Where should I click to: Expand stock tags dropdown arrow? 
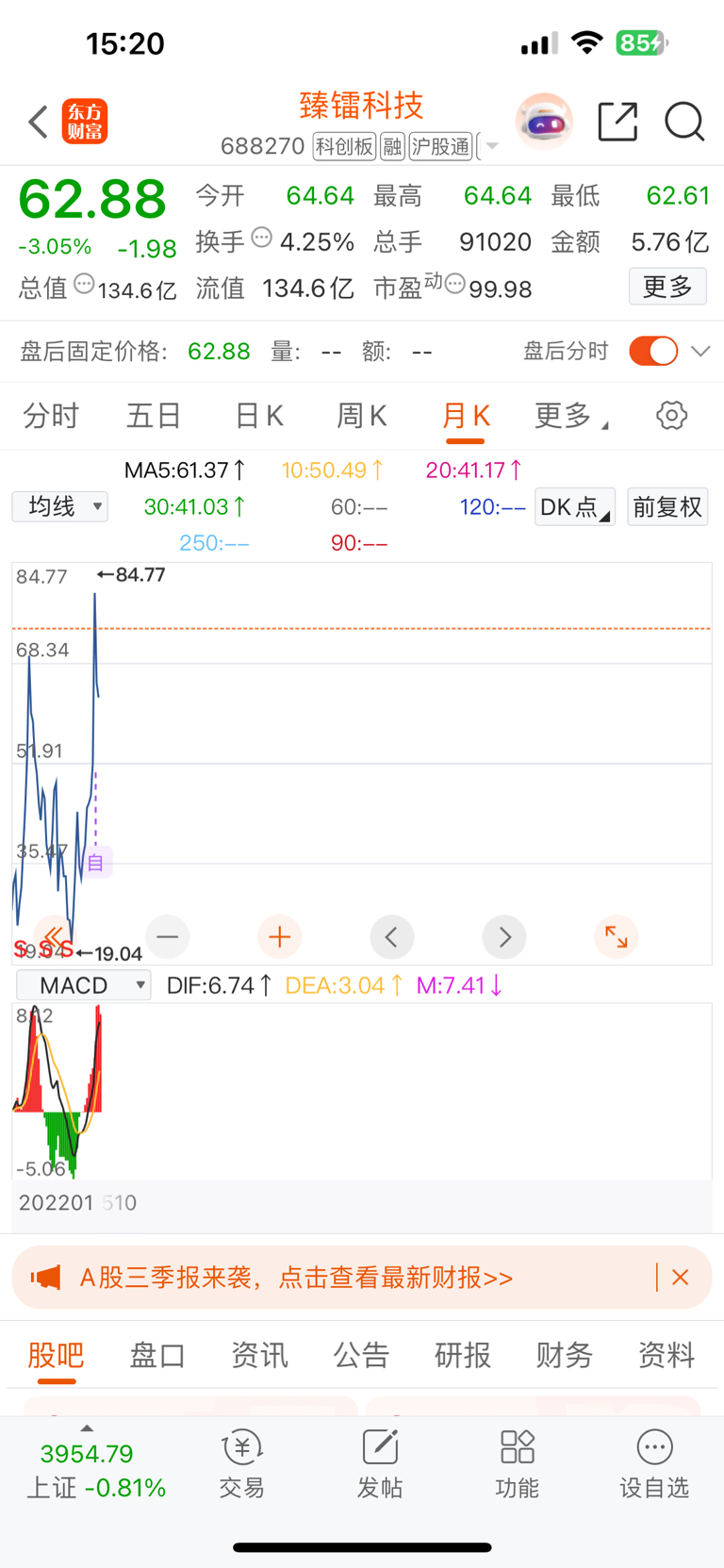[491, 146]
